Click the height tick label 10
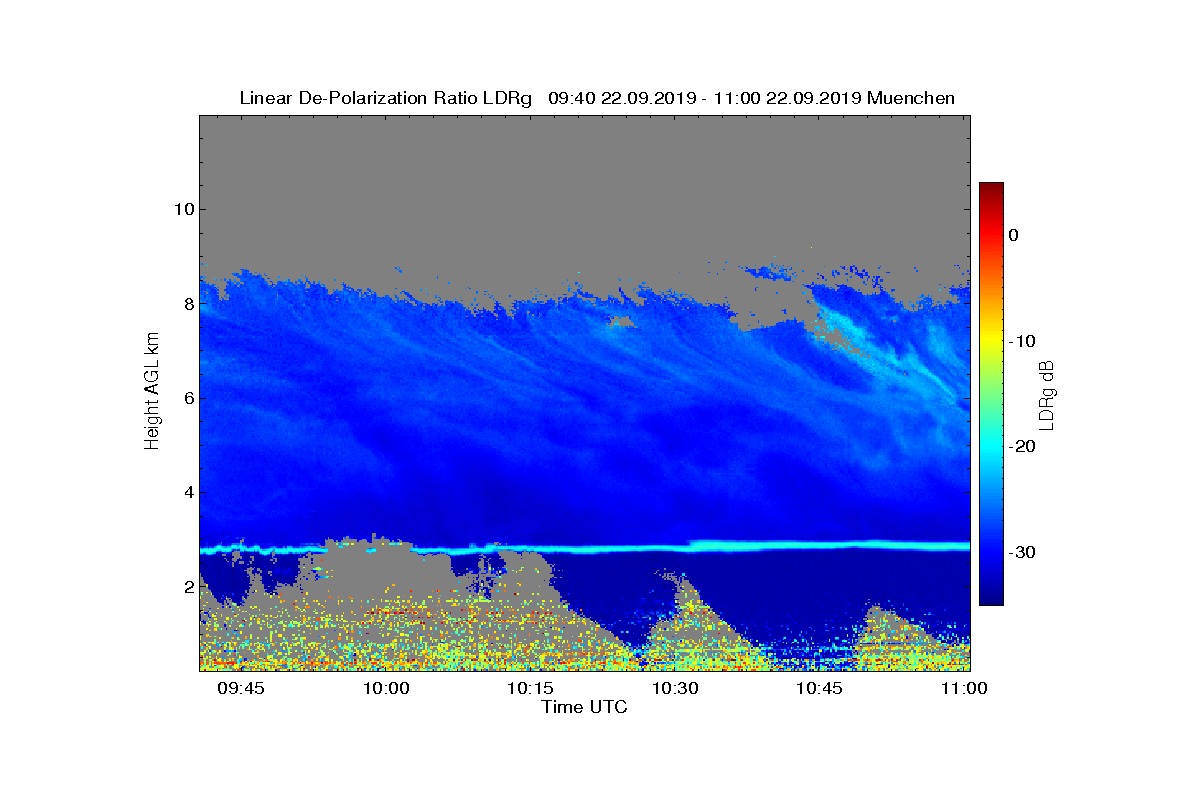Image resolution: width=1200 pixels, height=800 pixels. click(184, 209)
